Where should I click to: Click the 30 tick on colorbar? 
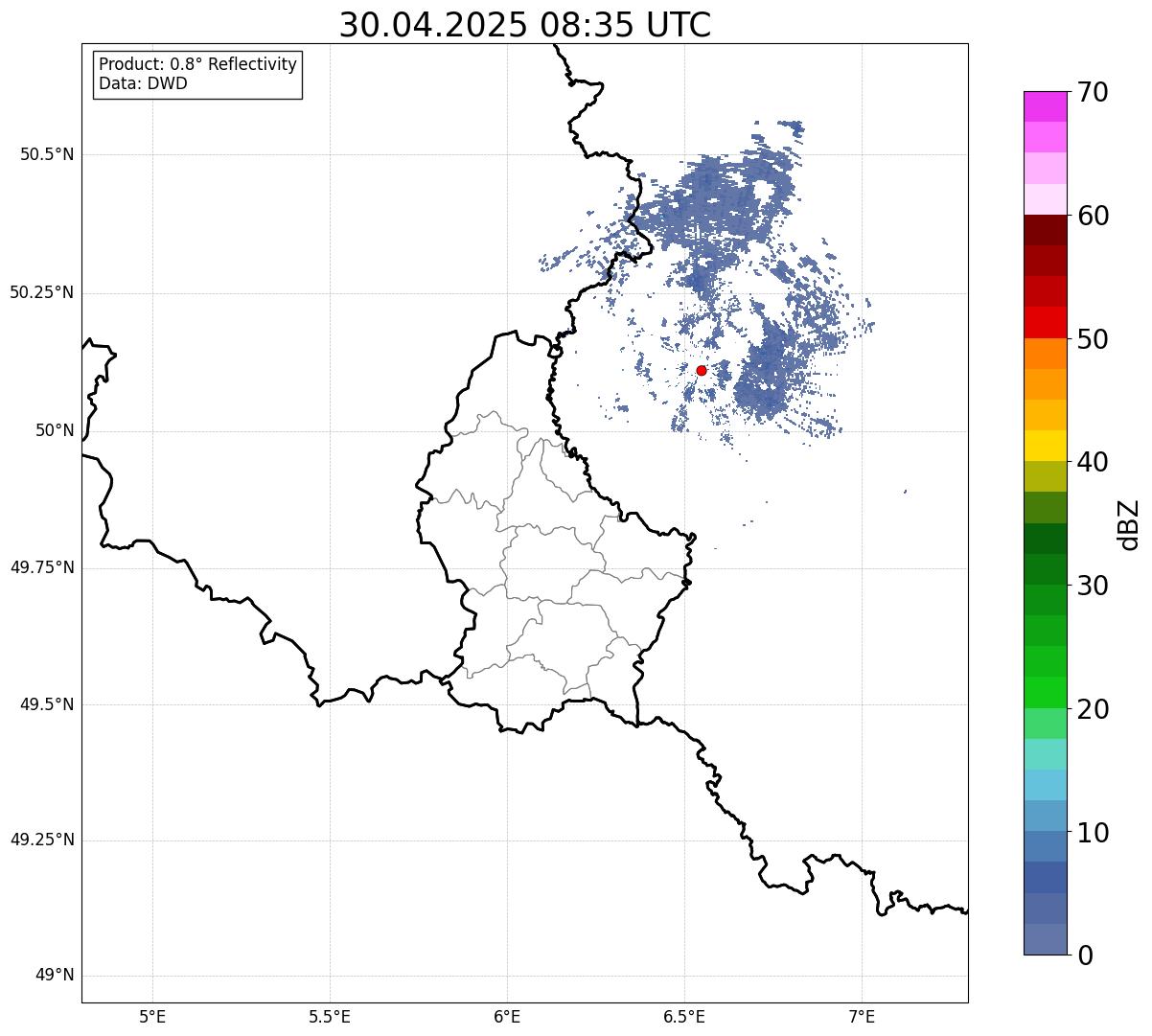point(1093,586)
